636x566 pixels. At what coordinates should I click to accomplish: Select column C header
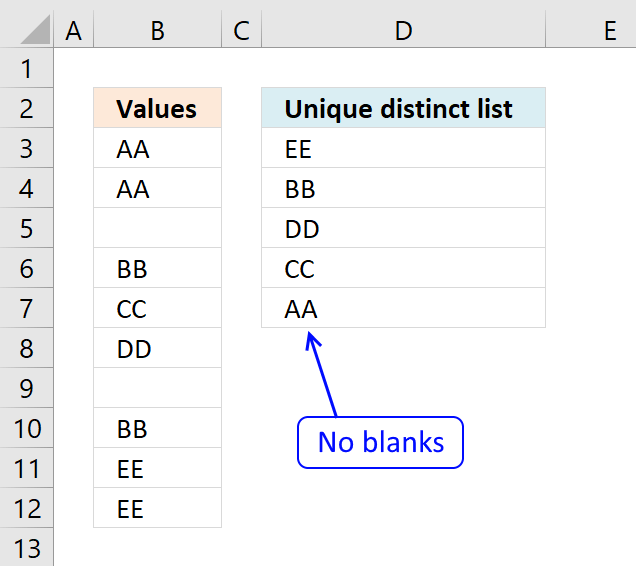(240, 31)
